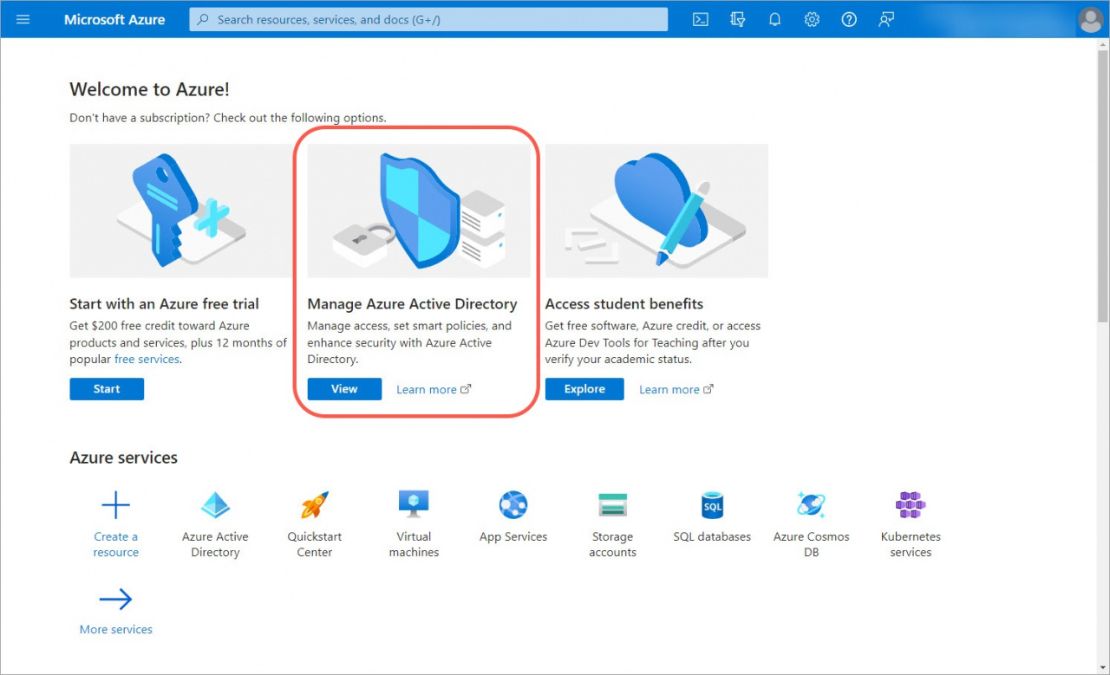Click the Azure services section heading

123,458
